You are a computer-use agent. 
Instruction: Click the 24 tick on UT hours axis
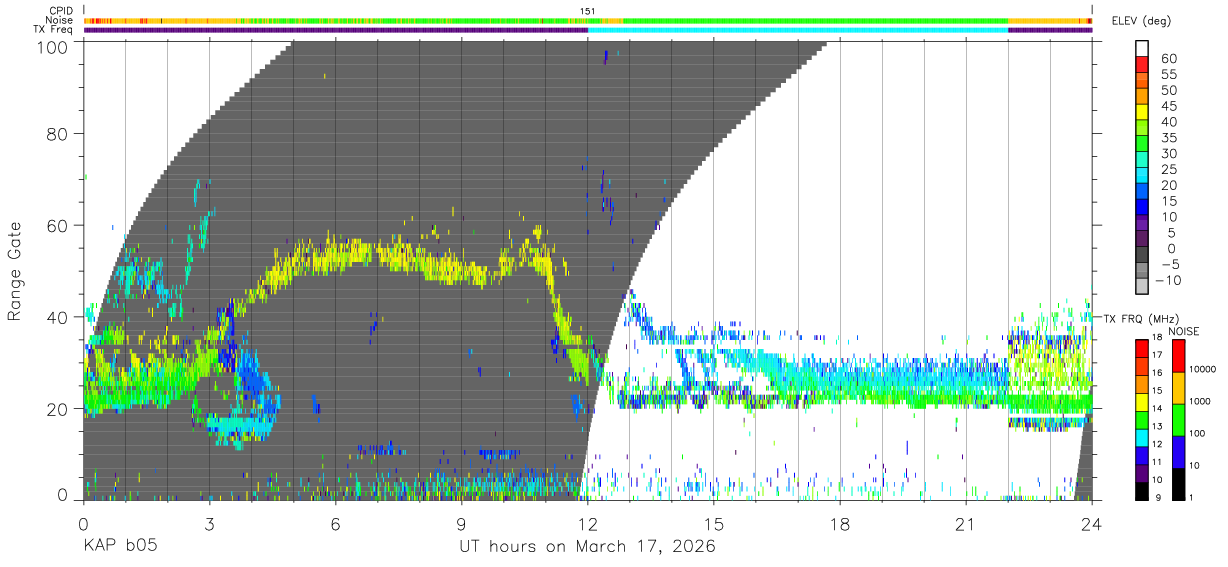point(1092,524)
